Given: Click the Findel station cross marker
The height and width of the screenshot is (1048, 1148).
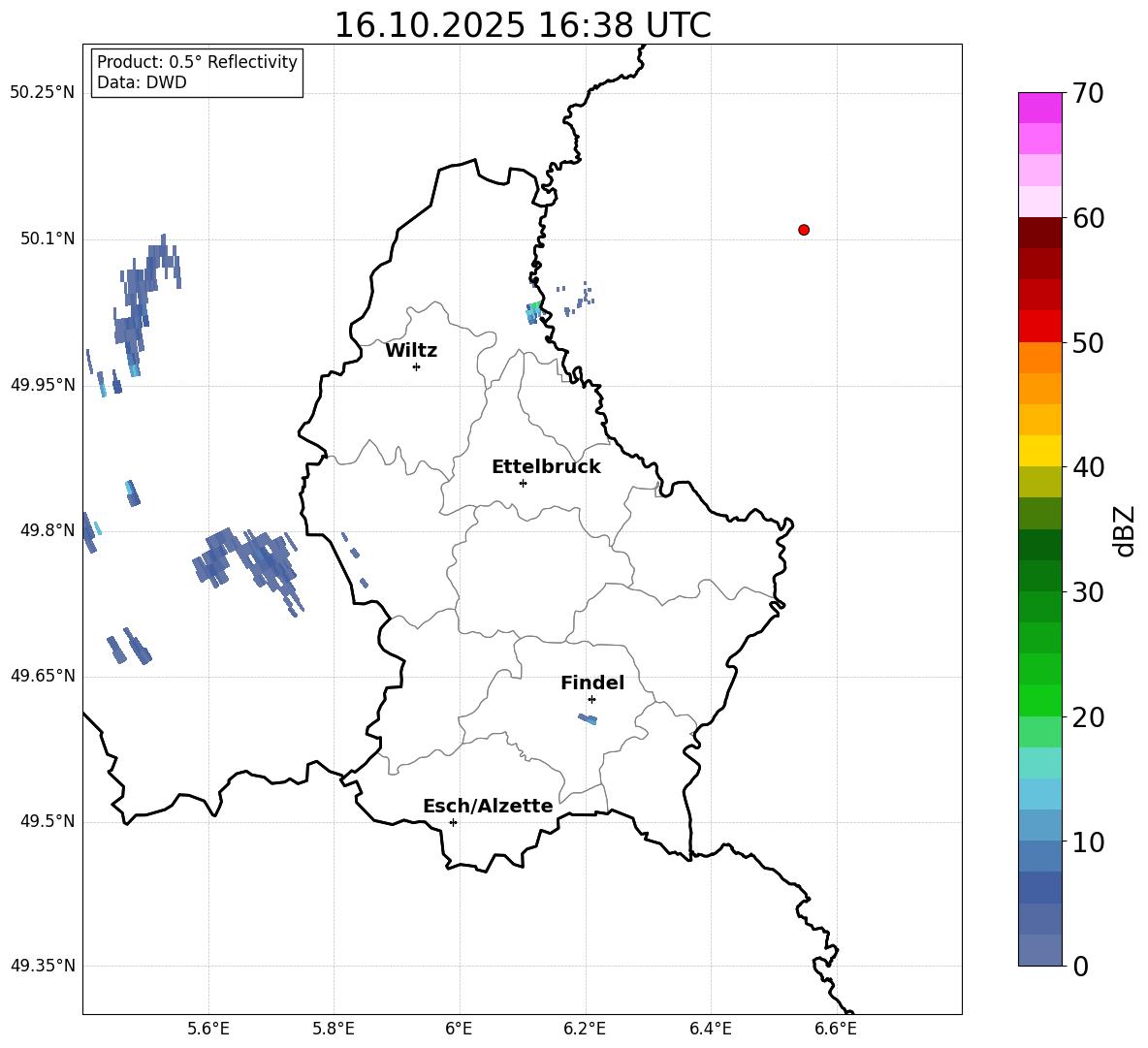Looking at the screenshot, I should click(x=591, y=700).
